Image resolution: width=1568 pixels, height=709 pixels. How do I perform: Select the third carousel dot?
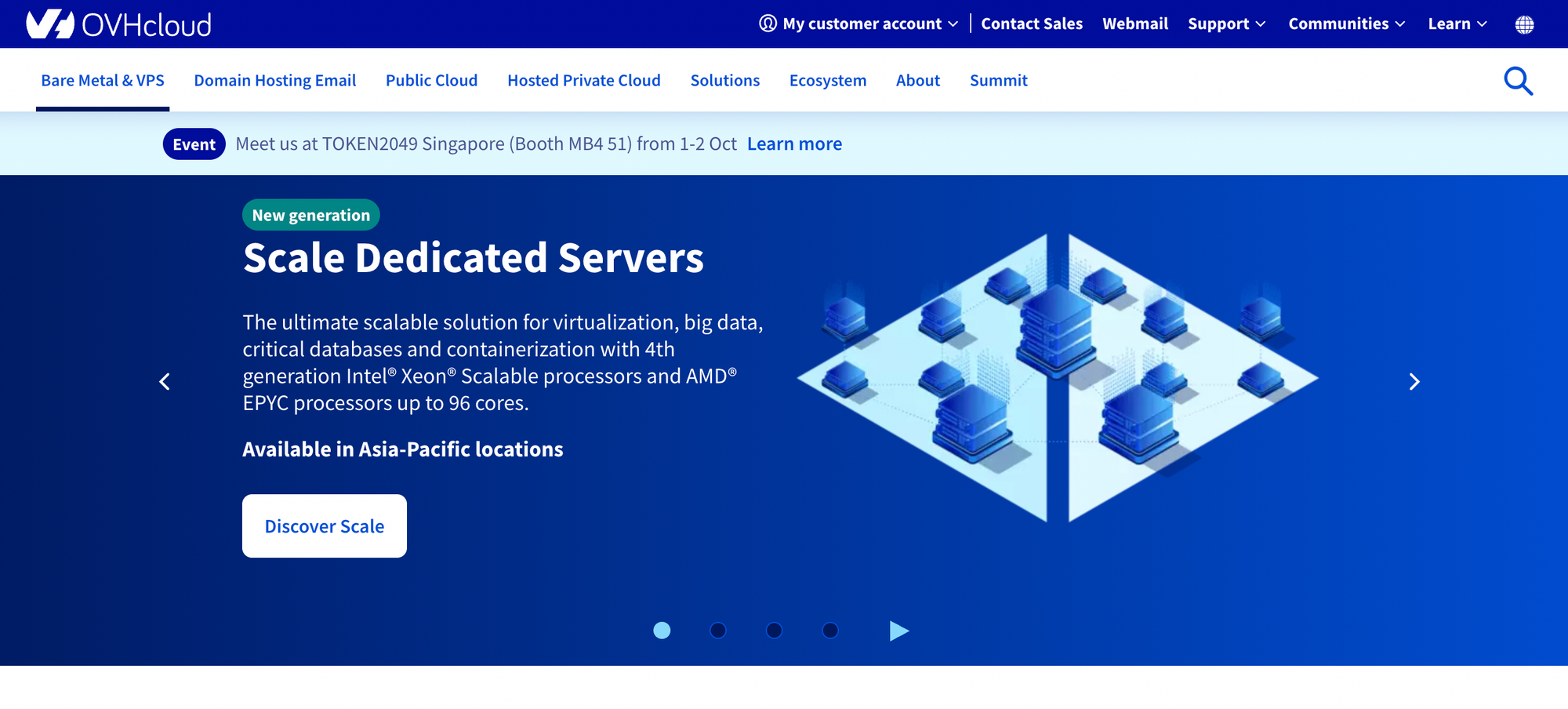pyautogui.click(x=774, y=631)
